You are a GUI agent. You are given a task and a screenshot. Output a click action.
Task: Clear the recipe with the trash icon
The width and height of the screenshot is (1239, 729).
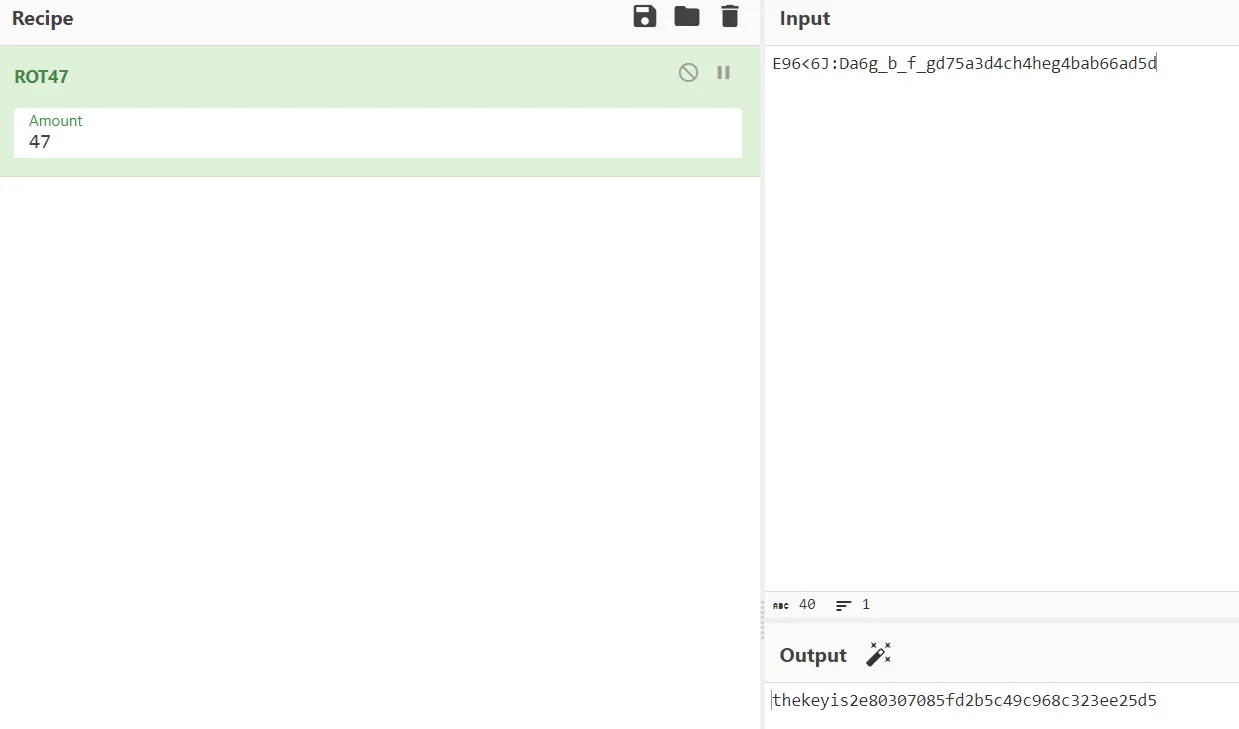[x=730, y=16]
